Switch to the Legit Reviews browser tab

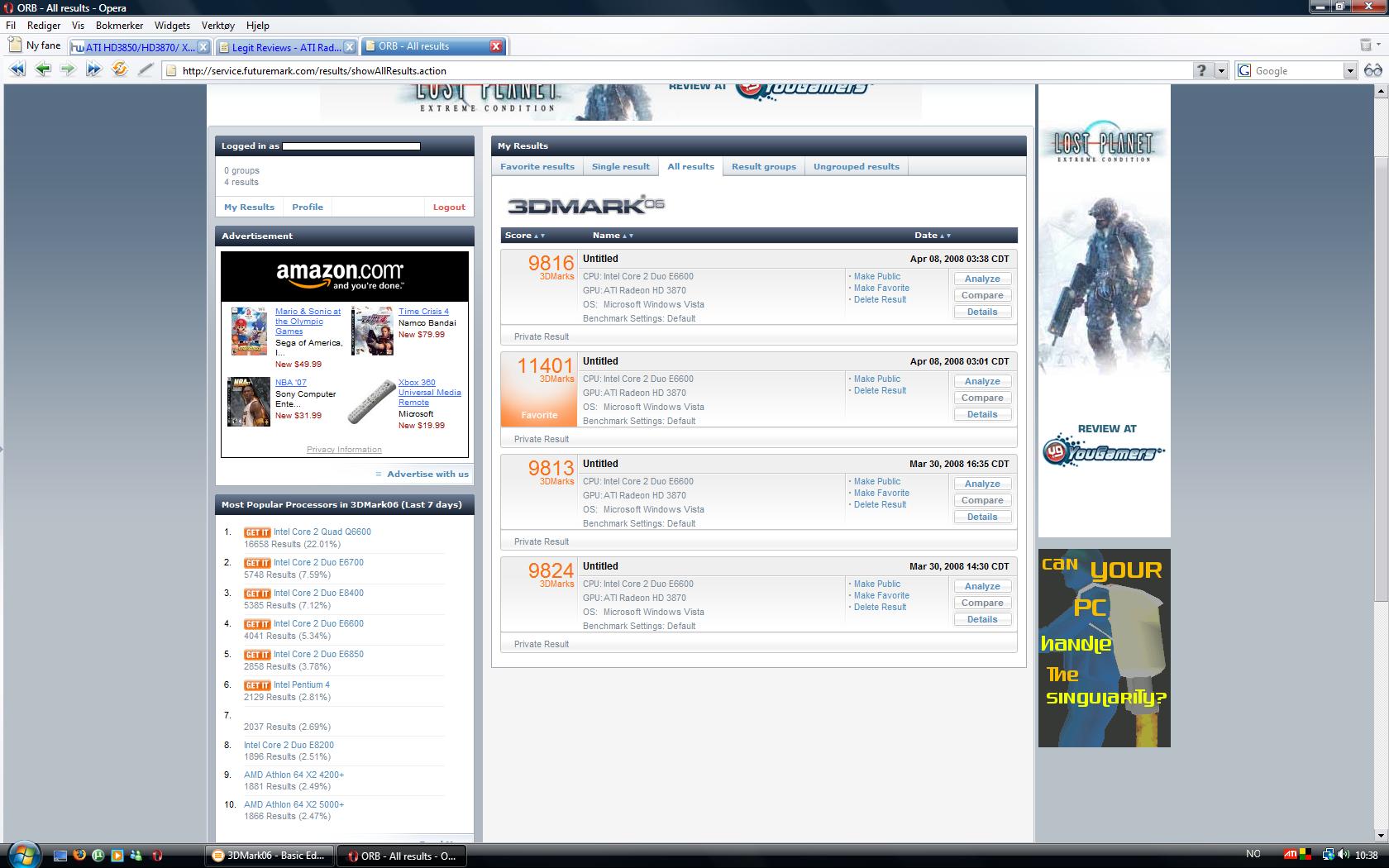pyautogui.click(x=286, y=47)
